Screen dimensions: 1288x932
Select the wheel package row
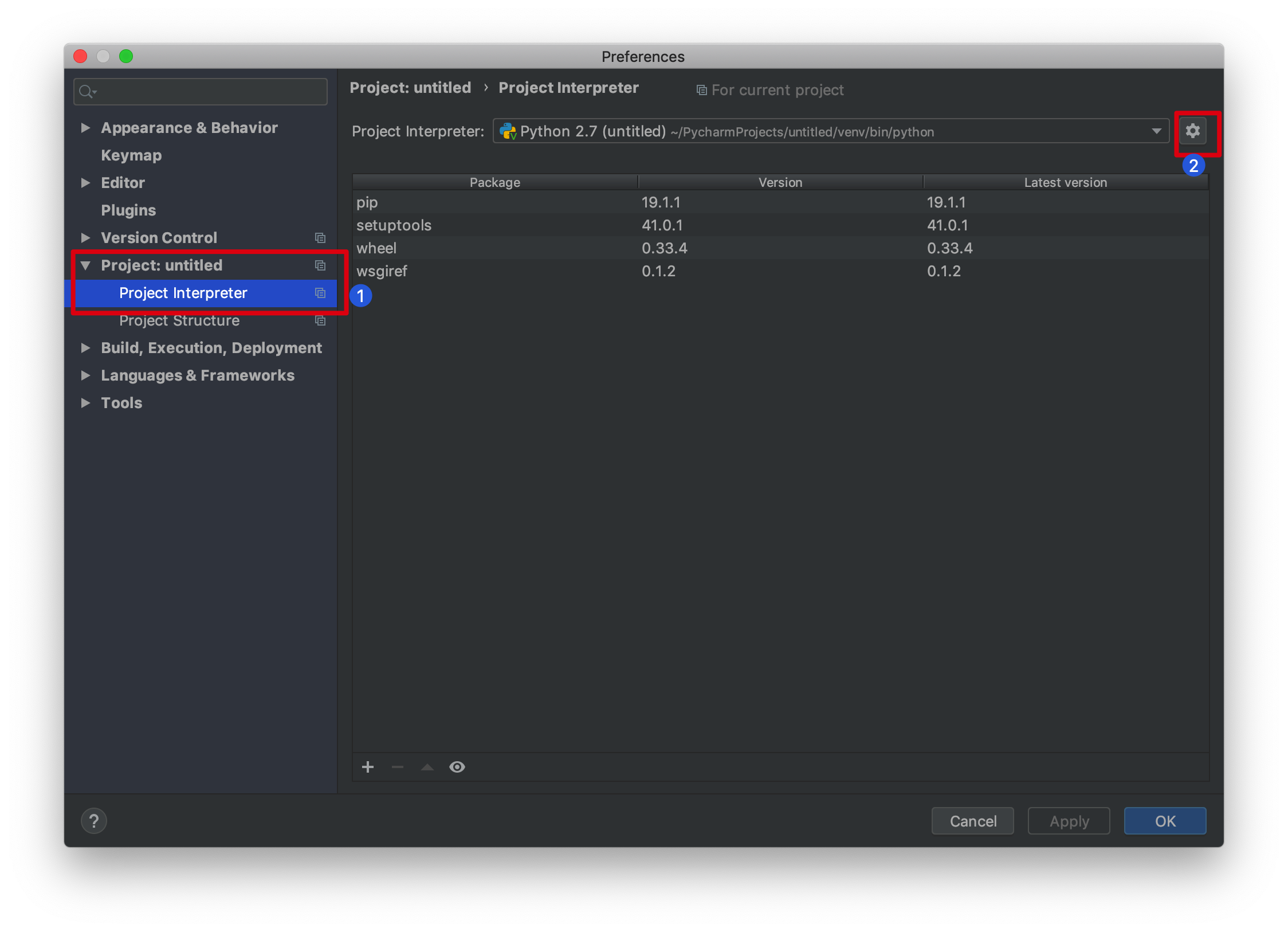tap(780, 248)
